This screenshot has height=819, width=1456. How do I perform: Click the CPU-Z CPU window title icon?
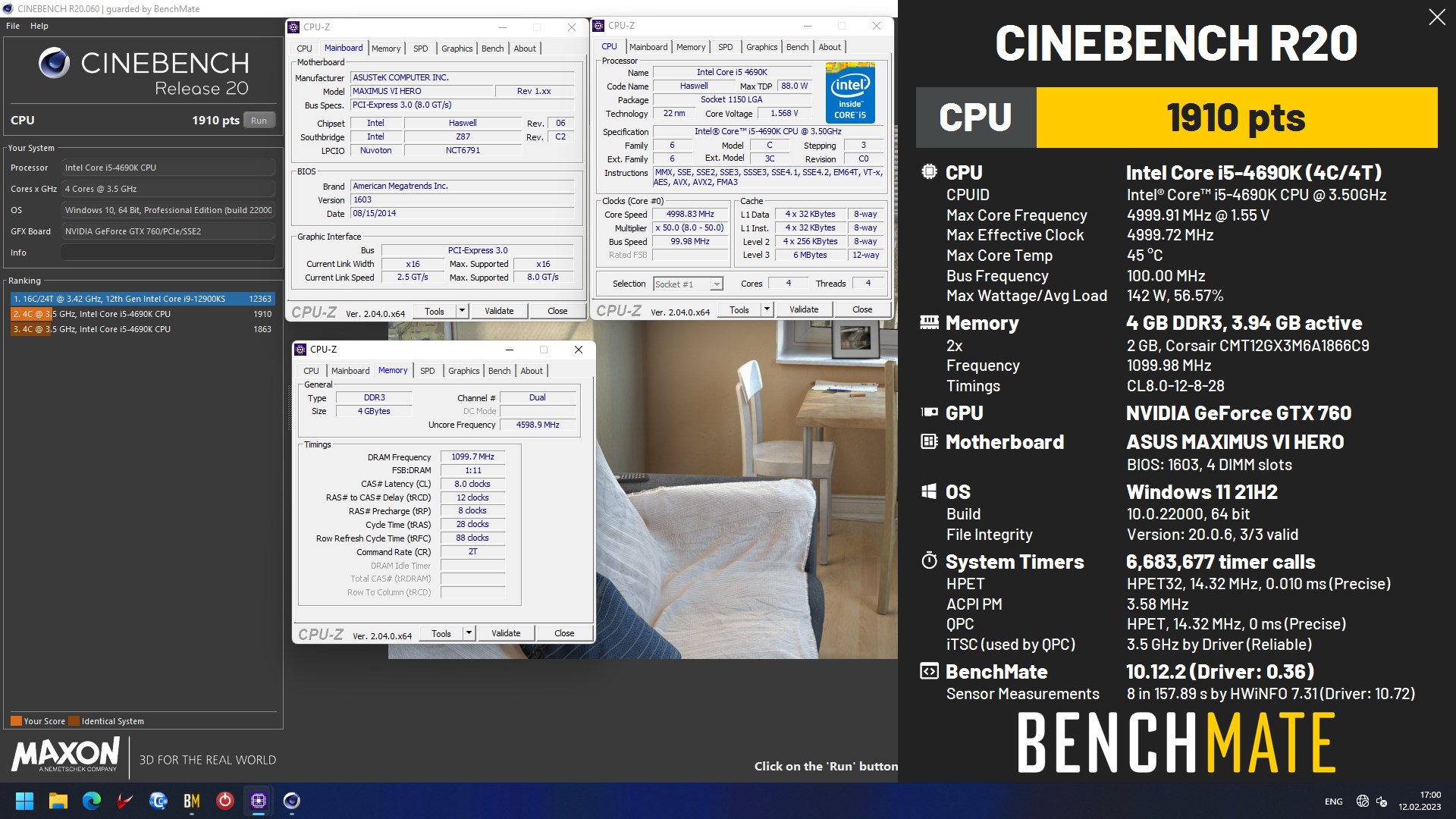[x=598, y=26]
